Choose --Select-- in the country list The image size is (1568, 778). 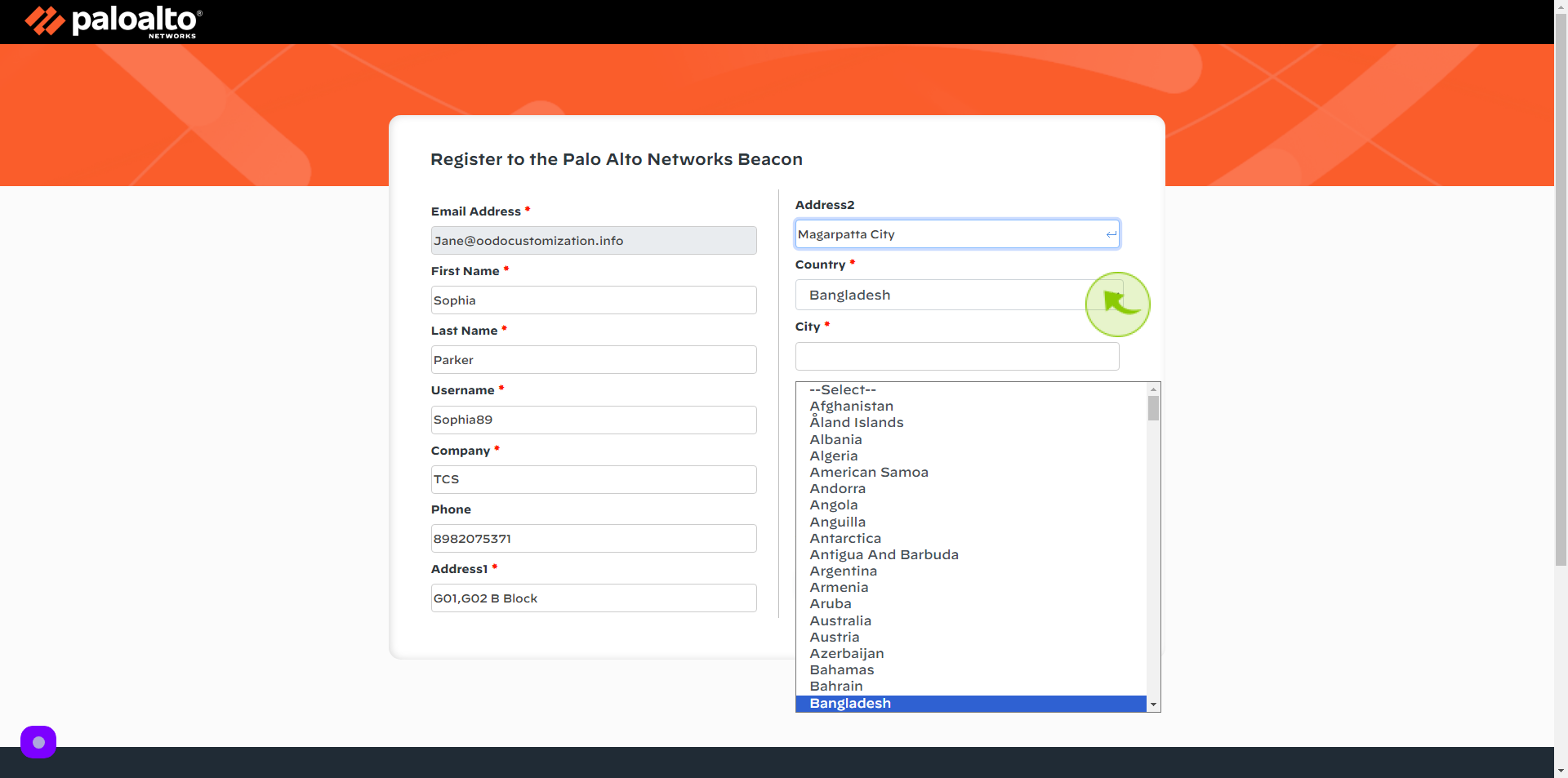tap(971, 389)
